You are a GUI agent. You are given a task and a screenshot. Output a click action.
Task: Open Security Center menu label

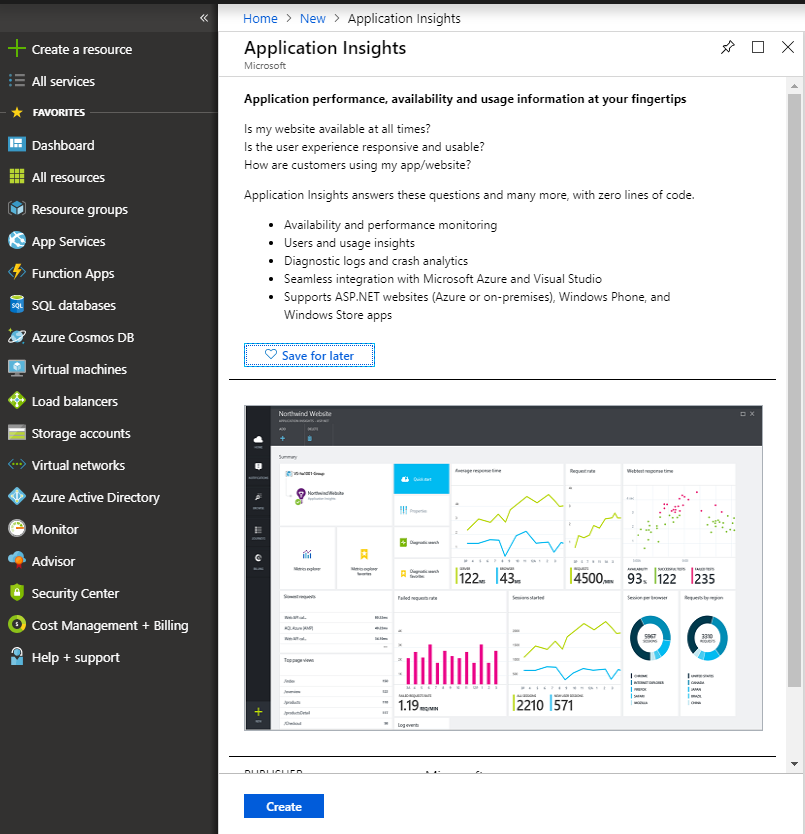(76, 594)
